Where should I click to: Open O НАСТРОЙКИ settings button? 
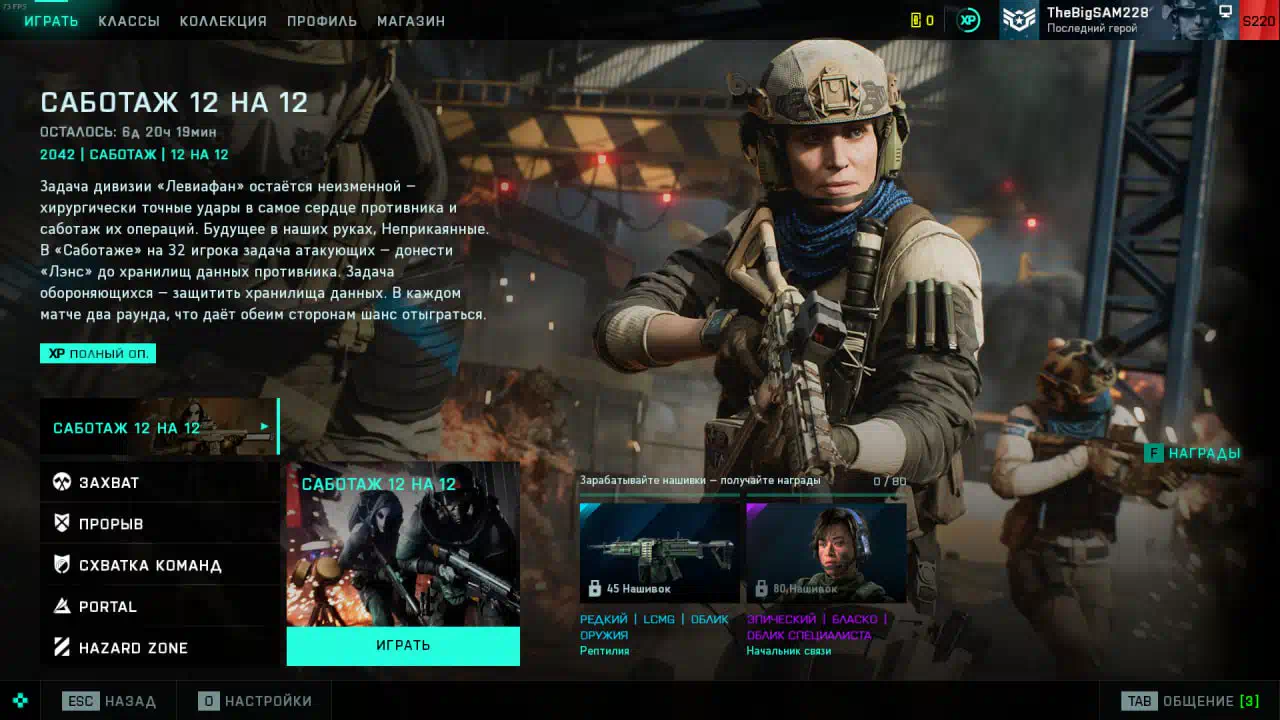[x=255, y=701]
